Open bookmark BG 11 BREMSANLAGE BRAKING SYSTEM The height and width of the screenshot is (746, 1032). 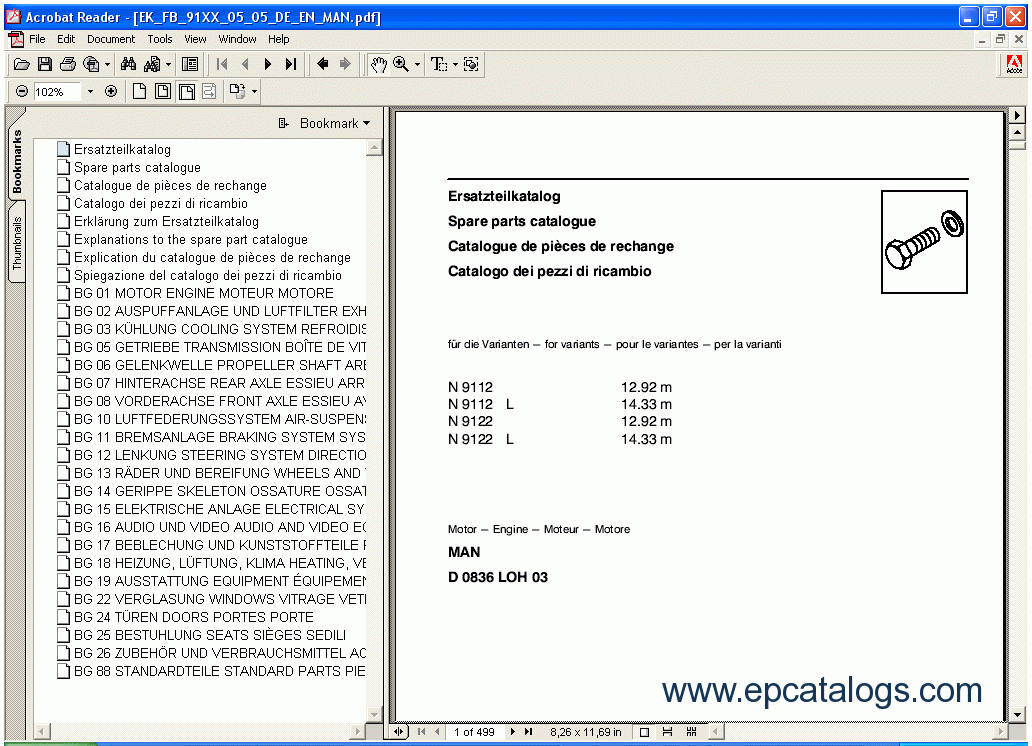tap(220, 437)
